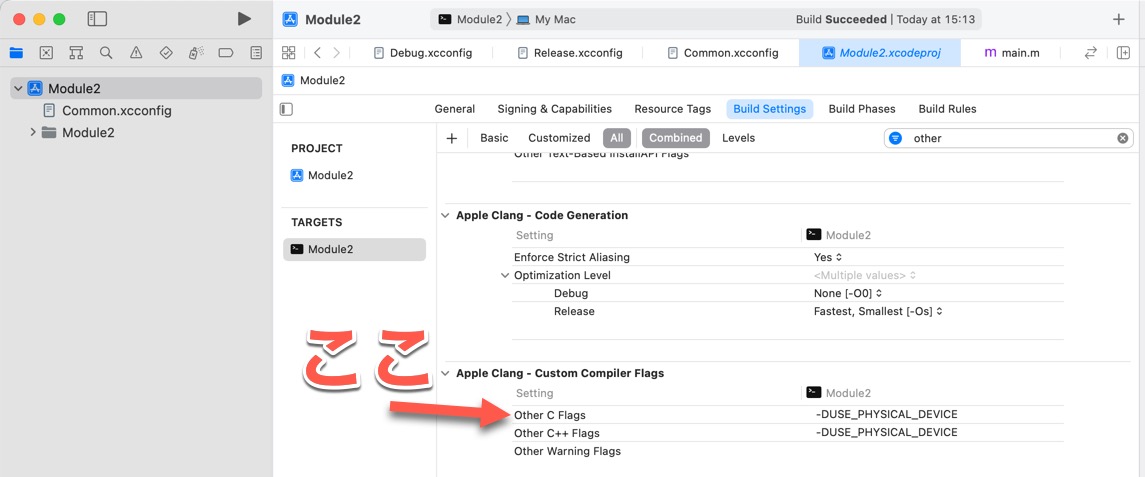1145x477 pixels.
Task: Click the related items grid icon
Action: 288,53
